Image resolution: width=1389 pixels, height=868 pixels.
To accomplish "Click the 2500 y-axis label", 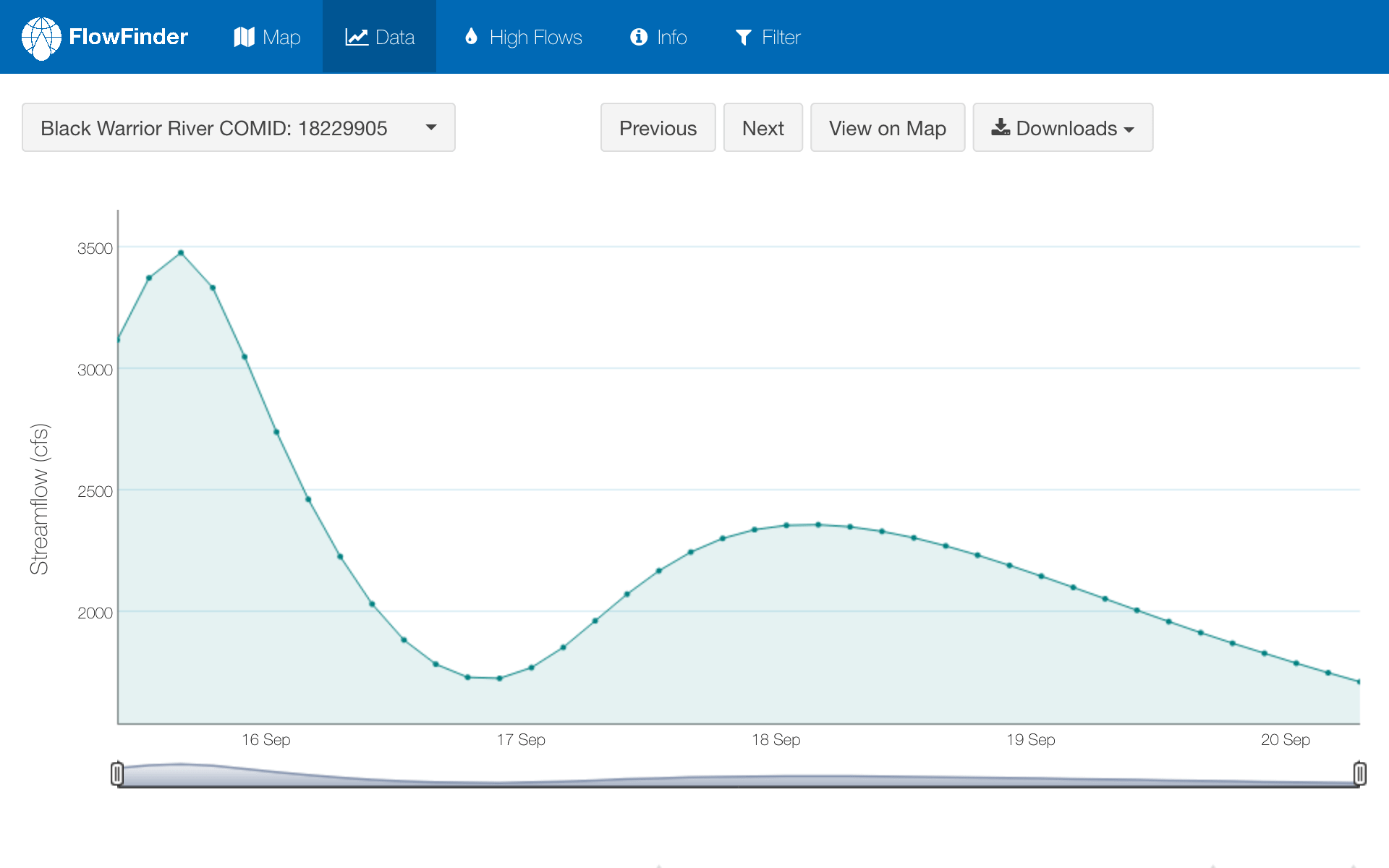I will 95,491.
